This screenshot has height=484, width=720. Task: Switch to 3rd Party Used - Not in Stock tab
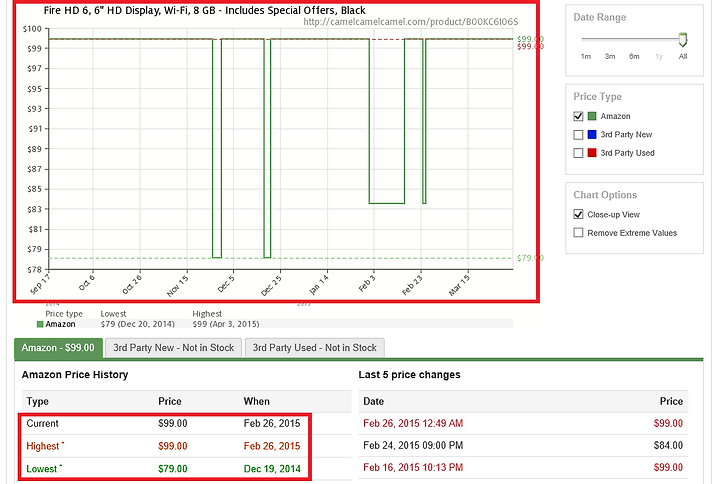tap(315, 348)
